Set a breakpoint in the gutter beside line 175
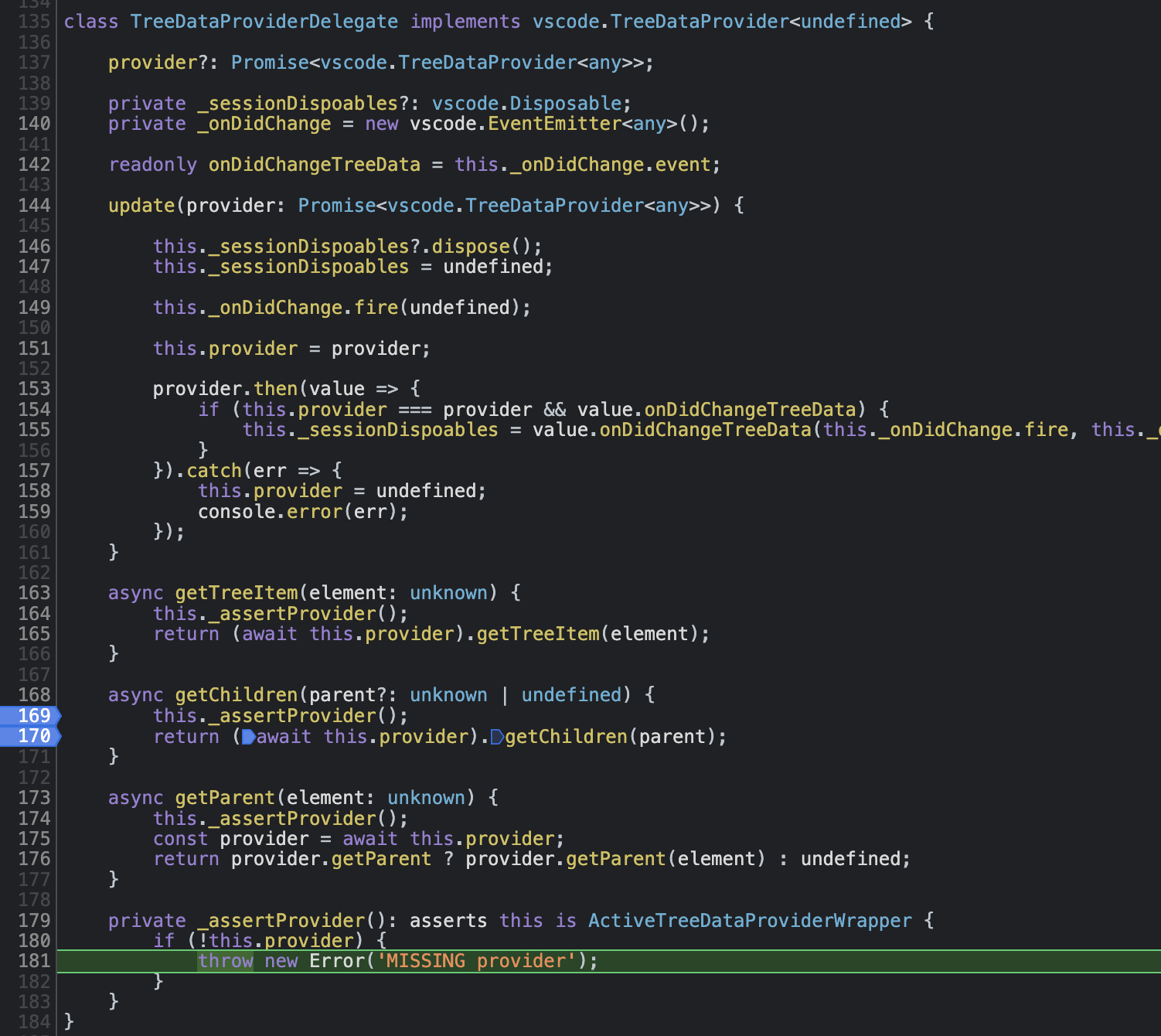Image resolution: width=1161 pixels, height=1036 pixels. point(17,838)
